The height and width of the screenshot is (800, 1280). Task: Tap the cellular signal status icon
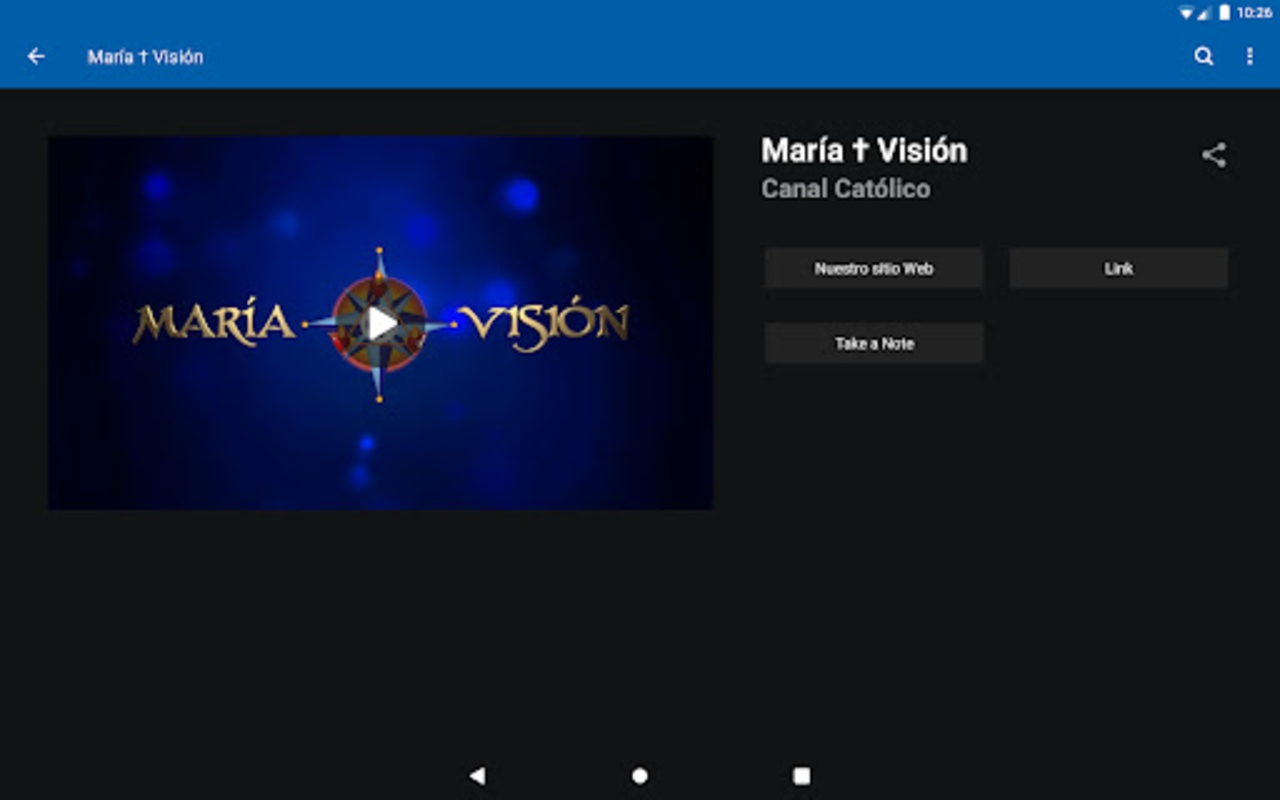pos(1205,13)
